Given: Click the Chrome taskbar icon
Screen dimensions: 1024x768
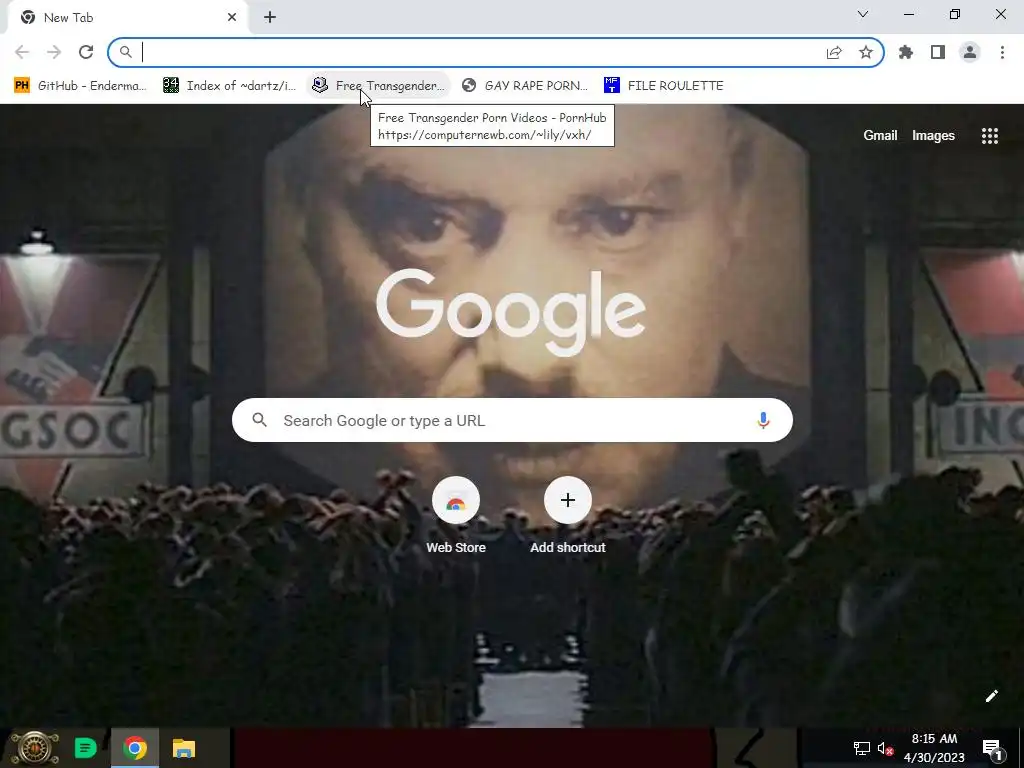Looking at the screenshot, I should pyautogui.click(x=135, y=748).
